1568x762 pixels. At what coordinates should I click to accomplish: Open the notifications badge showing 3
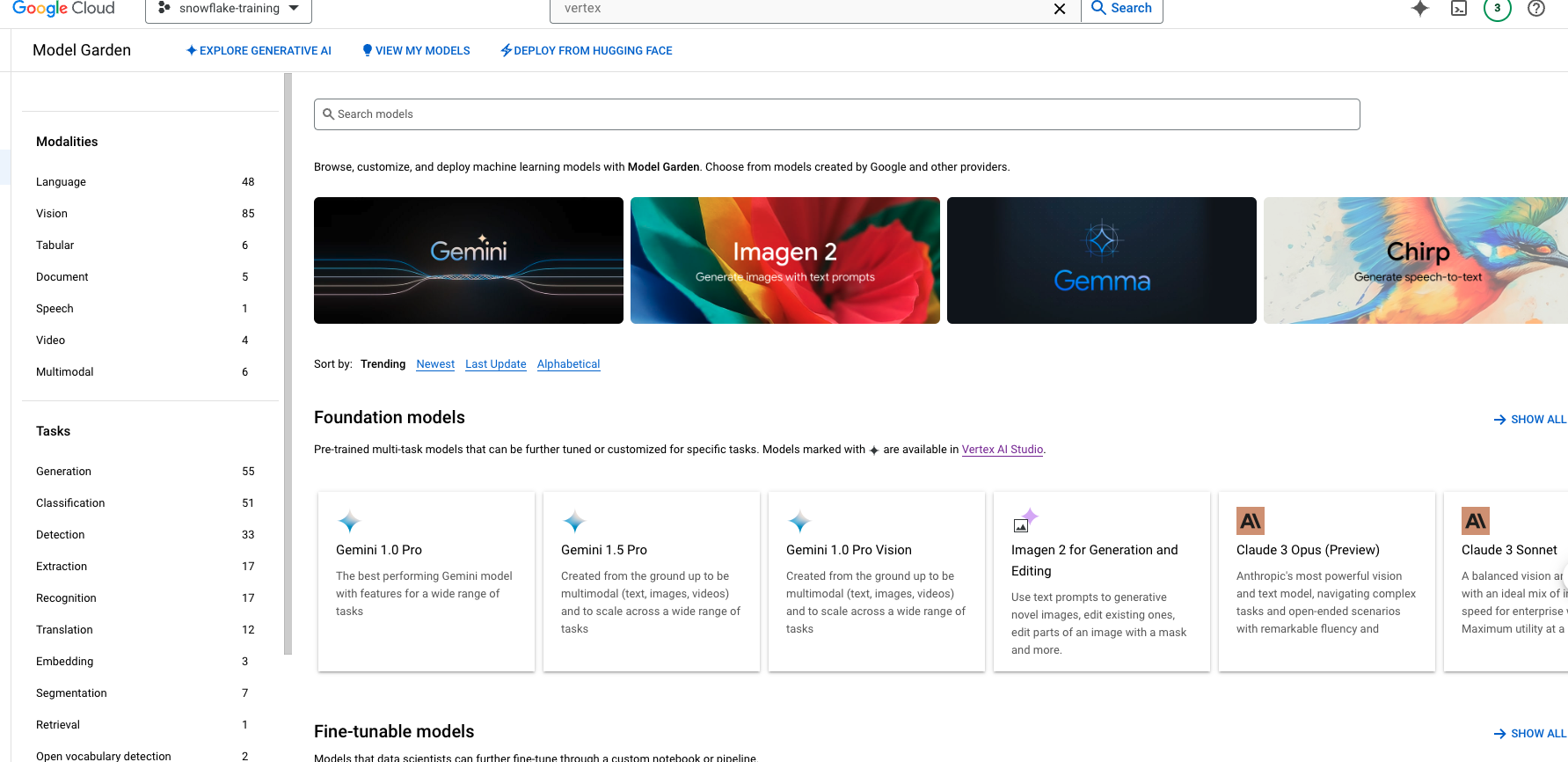click(1497, 9)
